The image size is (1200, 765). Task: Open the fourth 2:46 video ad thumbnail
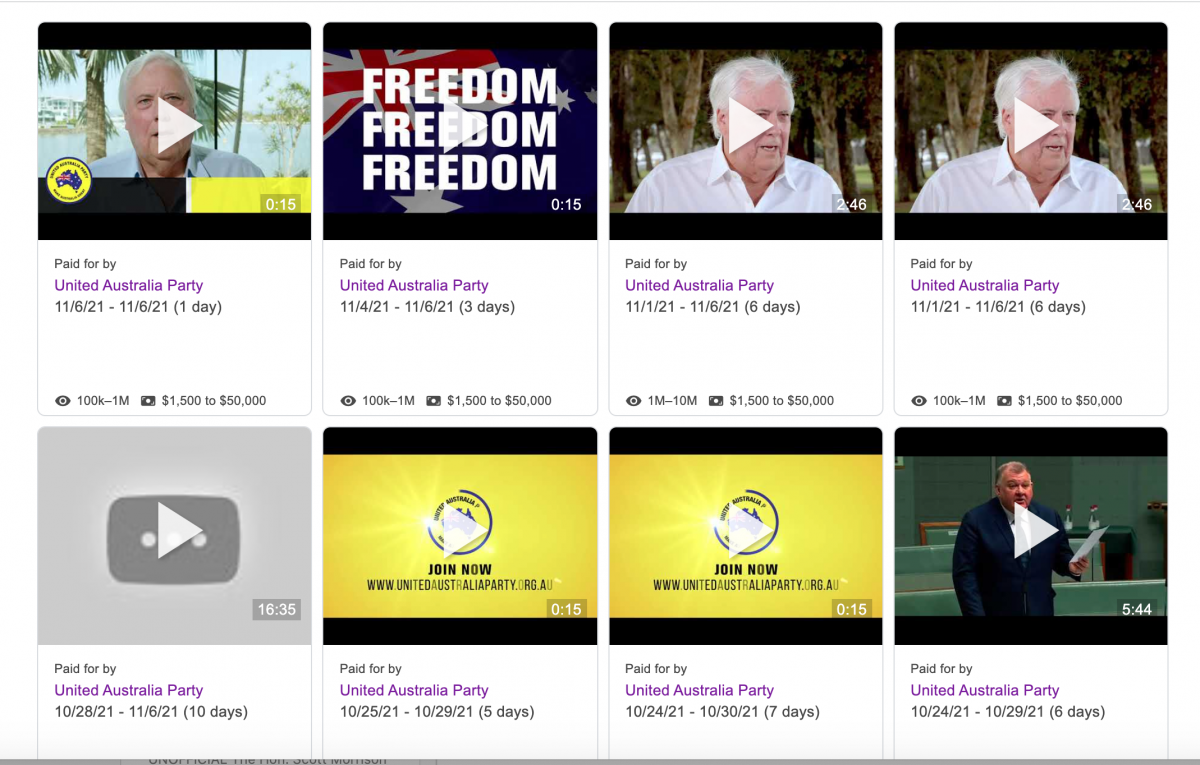(x=1031, y=131)
